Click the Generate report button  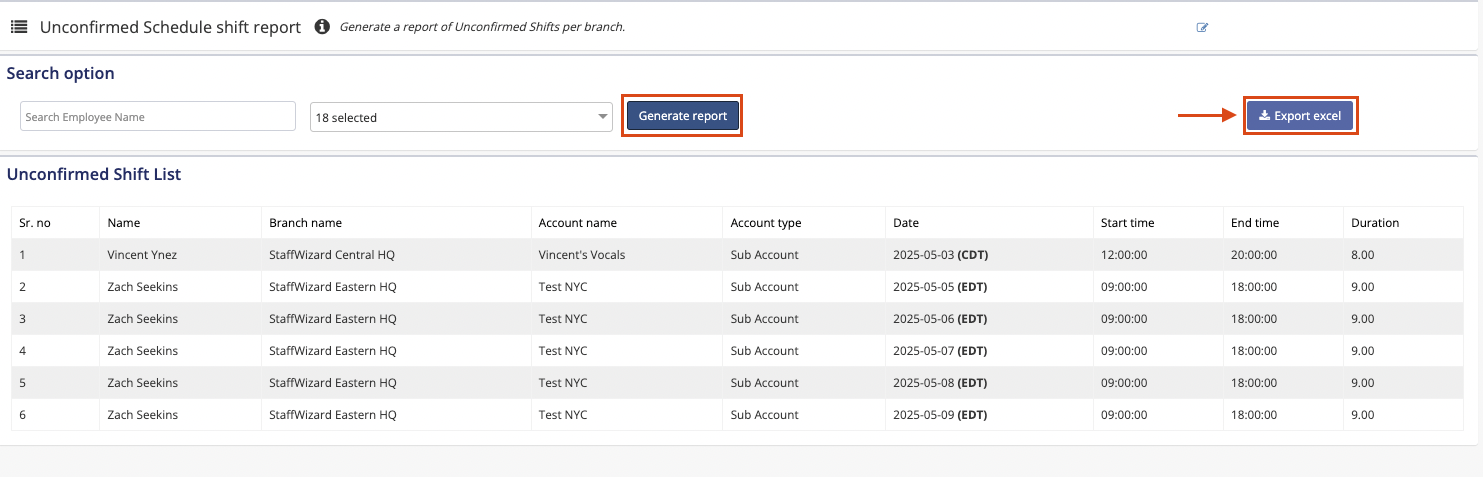pyautogui.click(x=683, y=116)
